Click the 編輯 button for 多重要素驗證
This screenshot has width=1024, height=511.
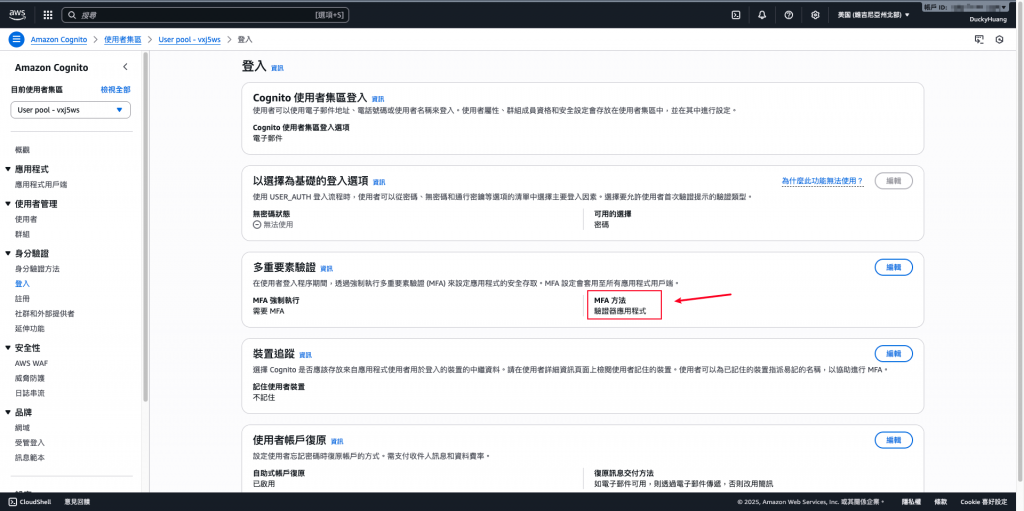(893, 267)
